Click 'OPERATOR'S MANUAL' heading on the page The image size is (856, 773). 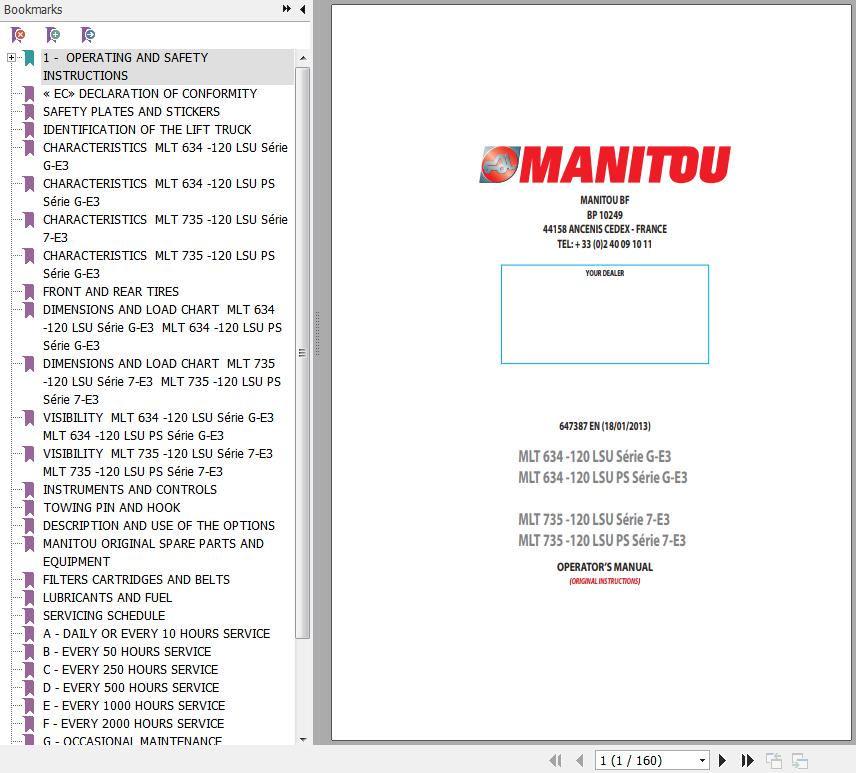(x=605, y=567)
